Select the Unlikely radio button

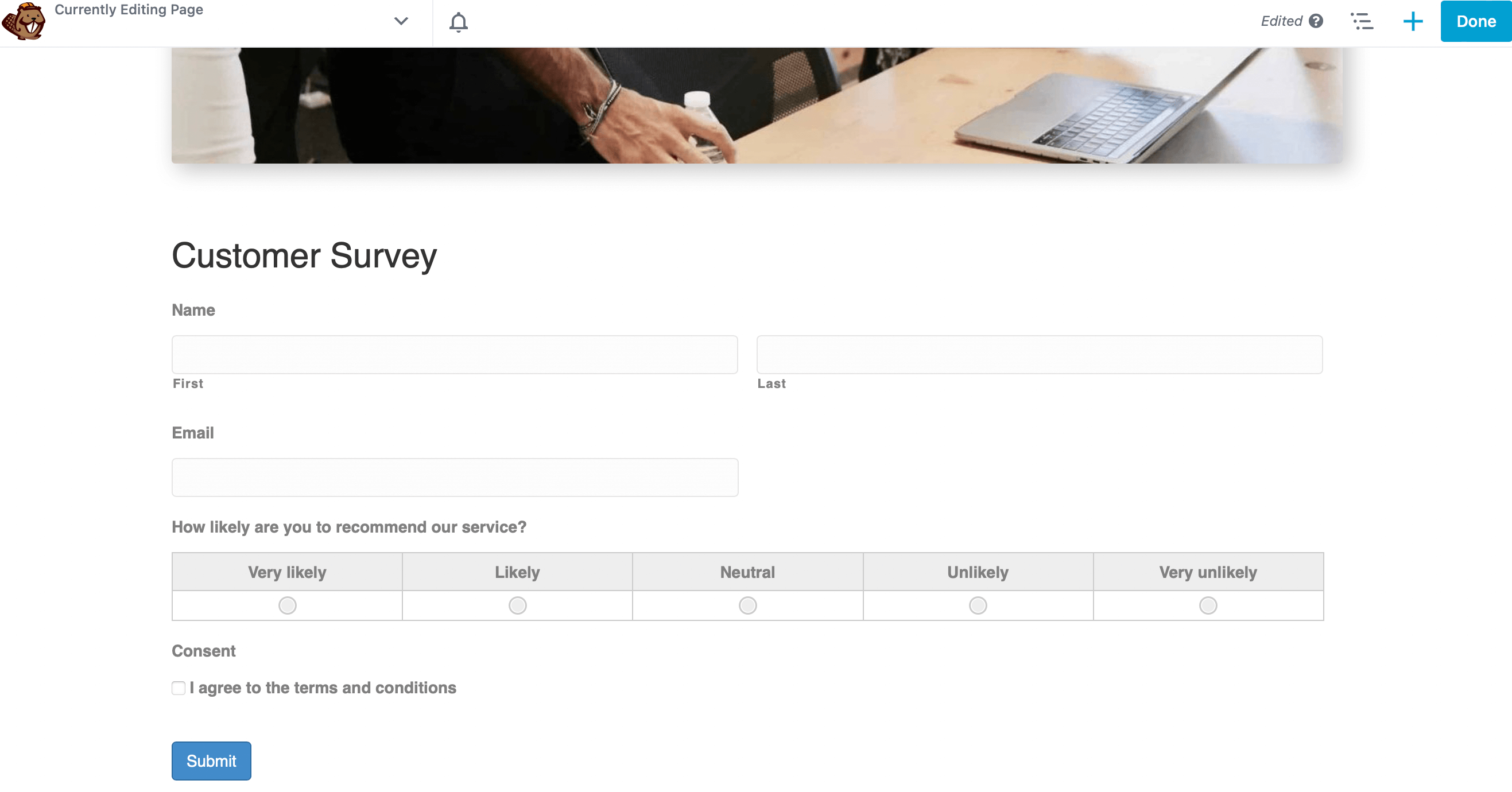(x=977, y=605)
